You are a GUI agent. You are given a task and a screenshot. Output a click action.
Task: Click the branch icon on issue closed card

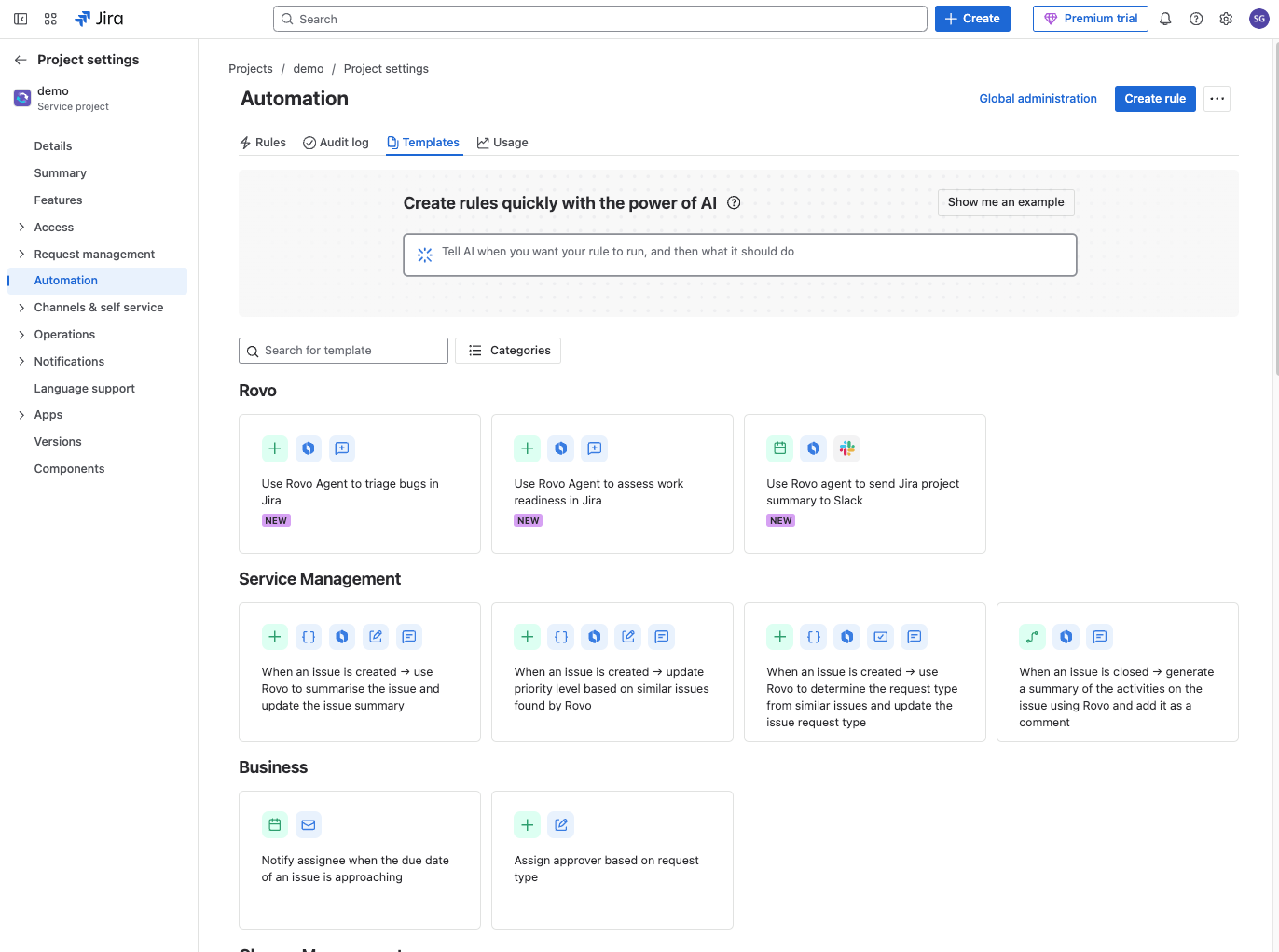click(x=1033, y=637)
